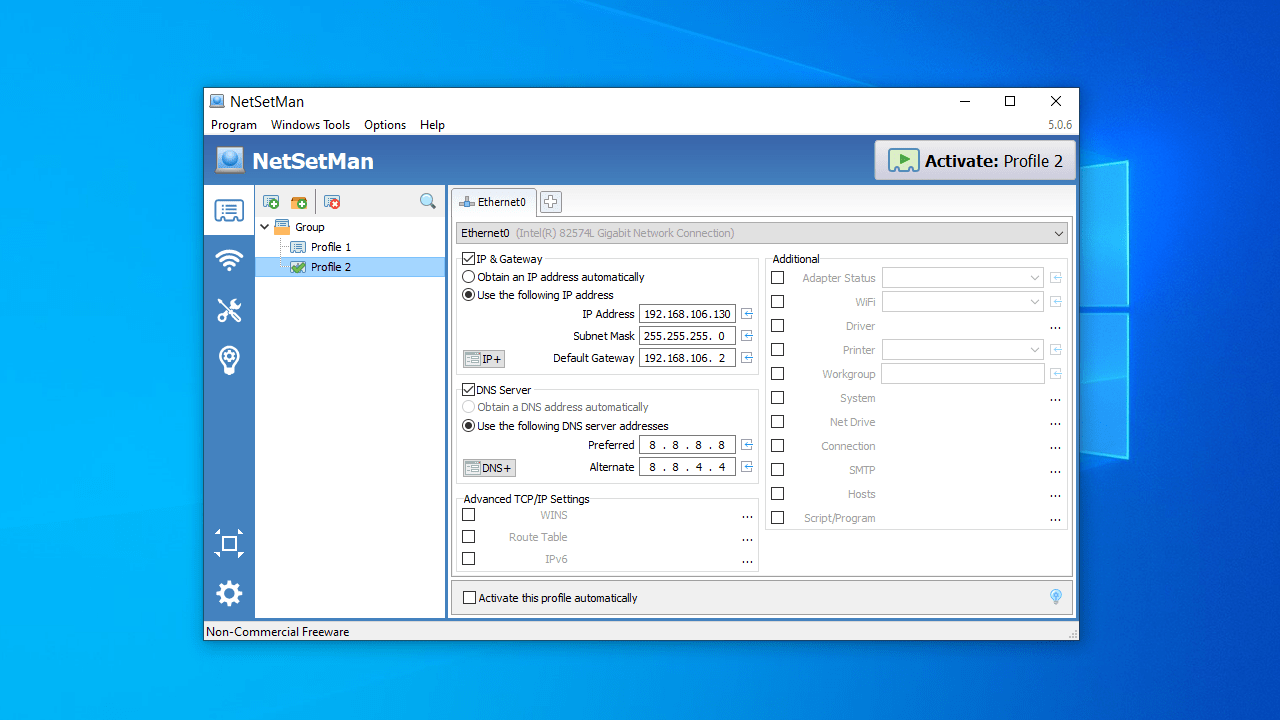This screenshot has width=1280, height=720.
Task: Toggle the DNS Server checkbox
Action: click(468, 390)
